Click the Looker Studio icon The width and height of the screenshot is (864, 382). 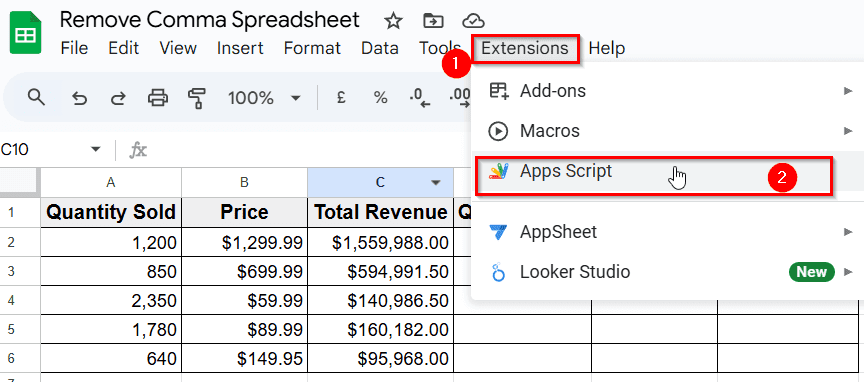pyautogui.click(x=499, y=272)
